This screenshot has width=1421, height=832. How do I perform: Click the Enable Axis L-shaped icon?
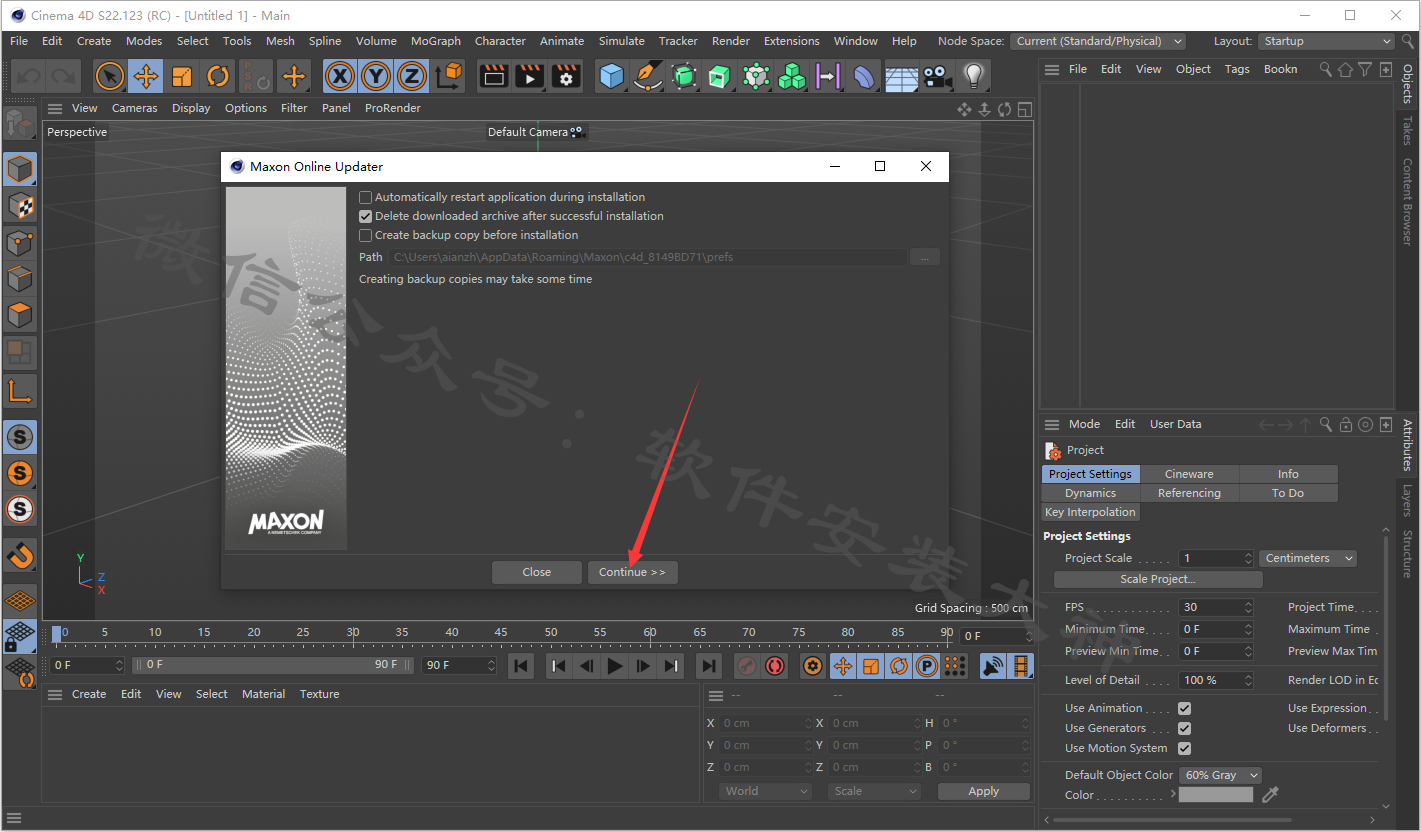20,391
